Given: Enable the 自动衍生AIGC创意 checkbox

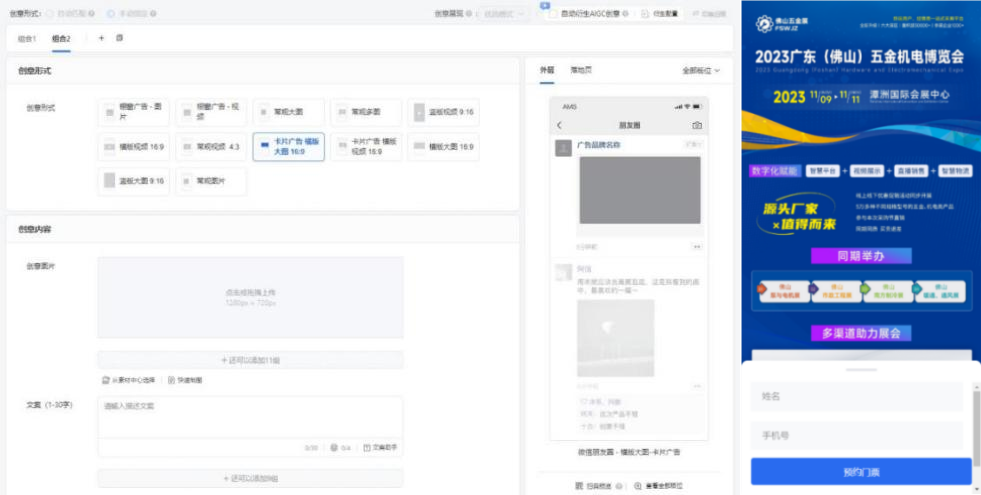Looking at the screenshot, I should pos(552,13).
